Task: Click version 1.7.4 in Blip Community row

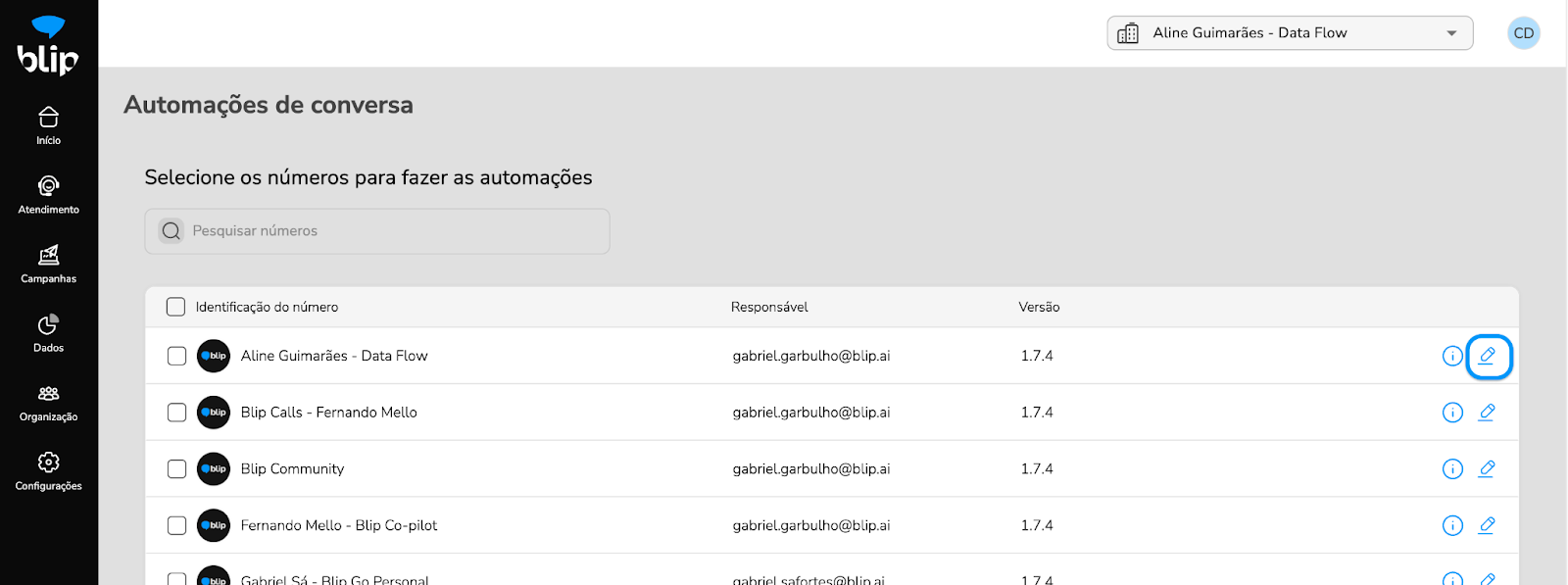Action: pyautogui.click(x=1037, y=469)
